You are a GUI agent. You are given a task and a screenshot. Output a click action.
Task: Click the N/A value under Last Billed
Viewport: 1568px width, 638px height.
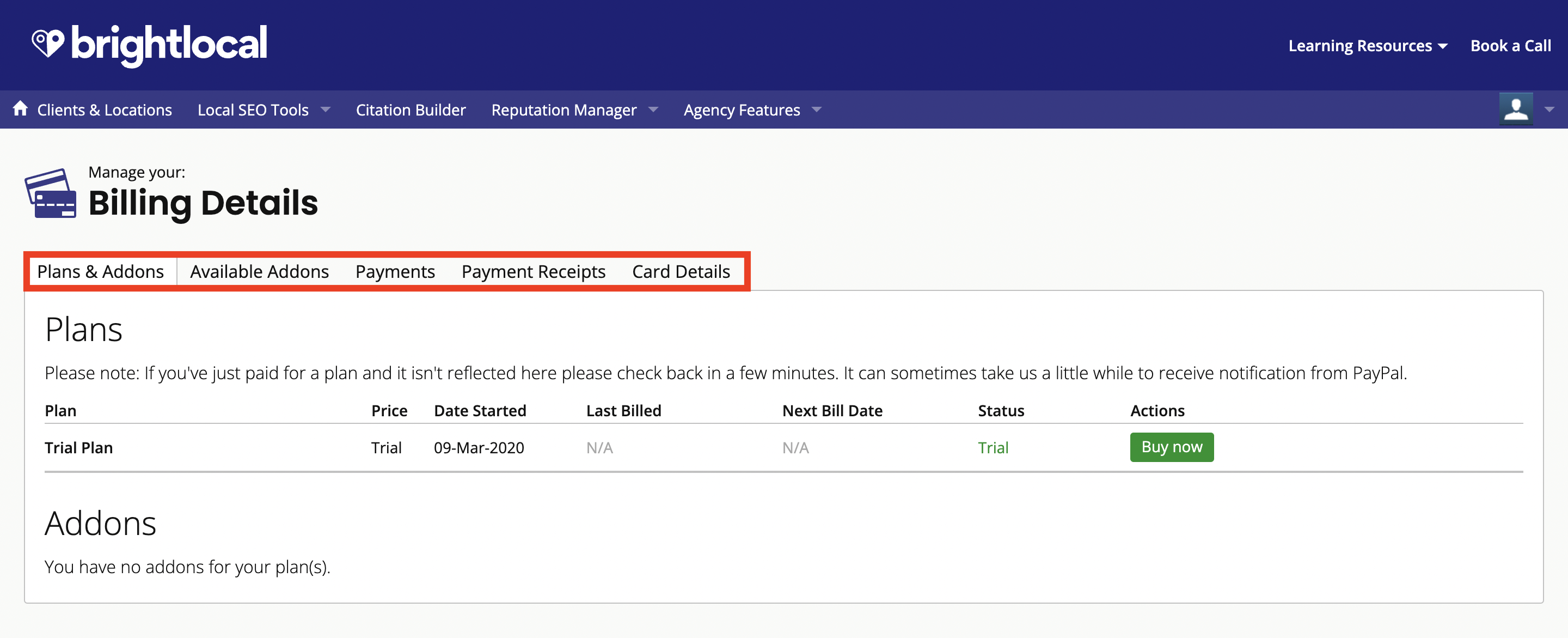(599, 448)
